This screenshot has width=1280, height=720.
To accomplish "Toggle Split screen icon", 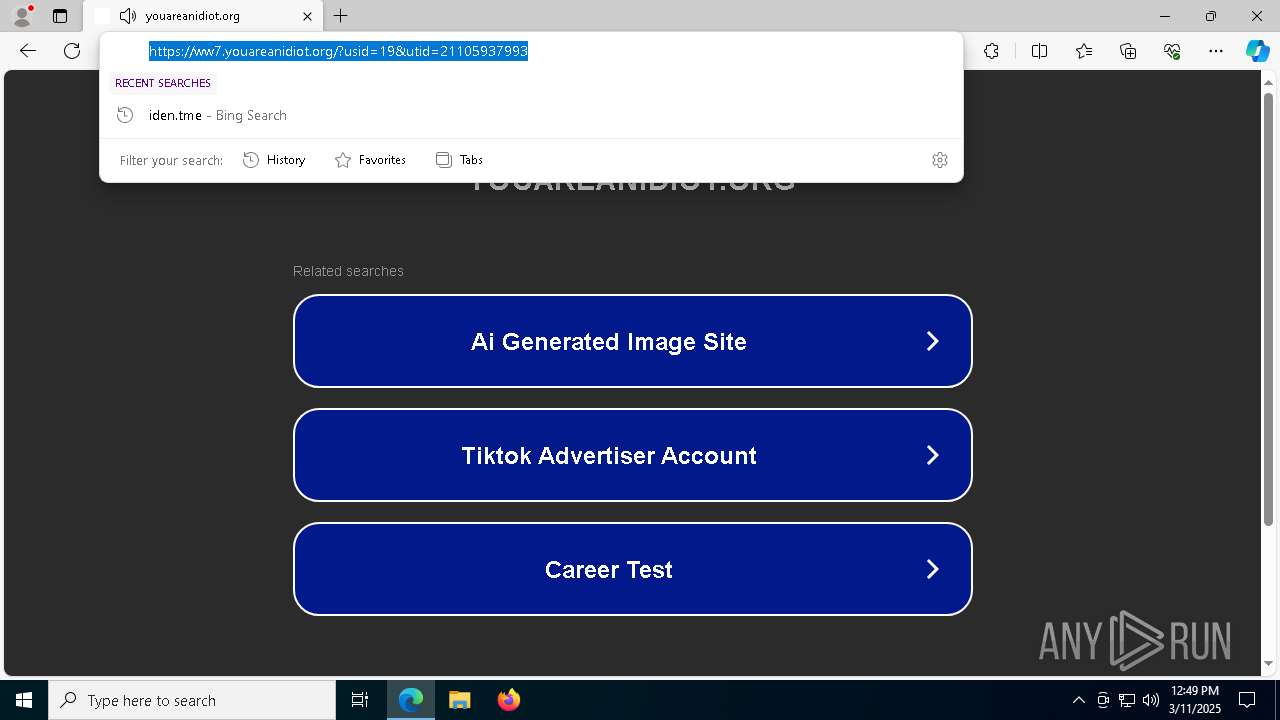I will click(1039, 51).
